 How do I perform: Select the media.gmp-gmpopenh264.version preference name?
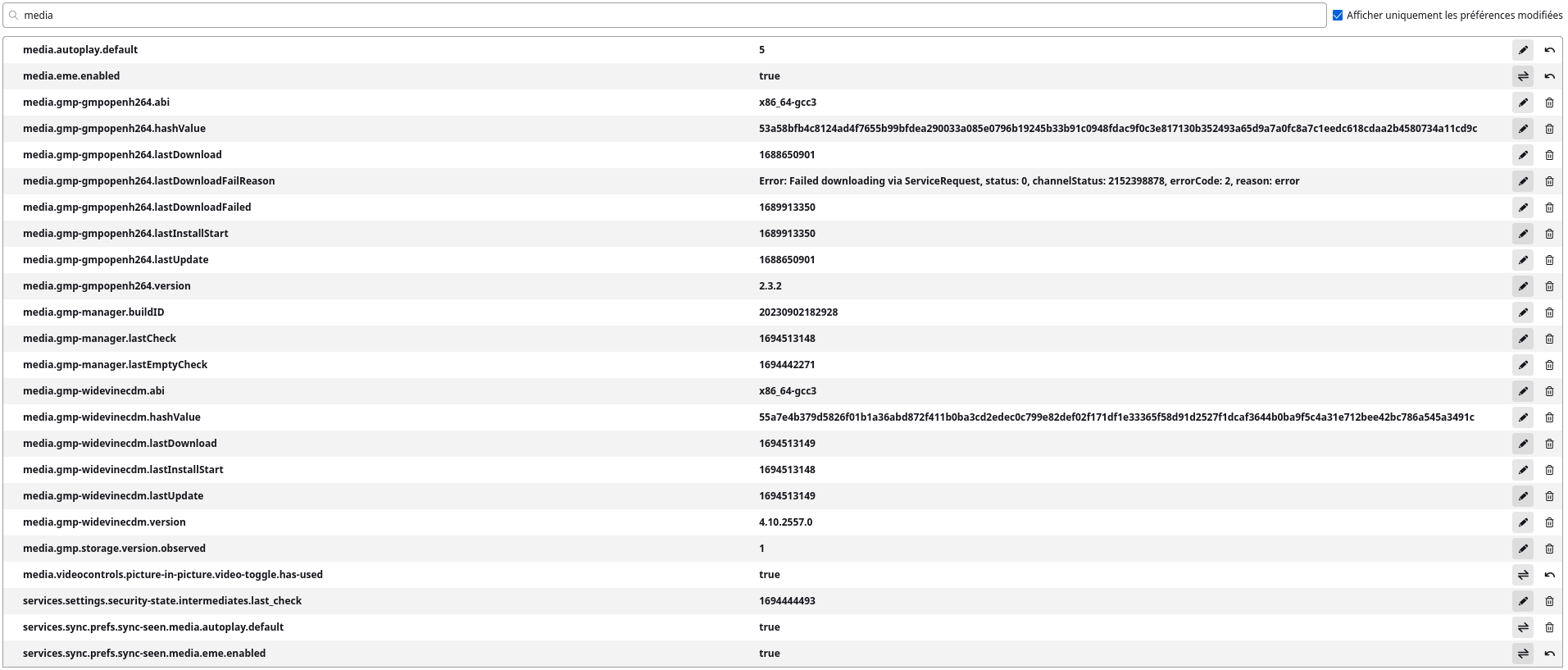pyautogui.click(x=107, y=286)
